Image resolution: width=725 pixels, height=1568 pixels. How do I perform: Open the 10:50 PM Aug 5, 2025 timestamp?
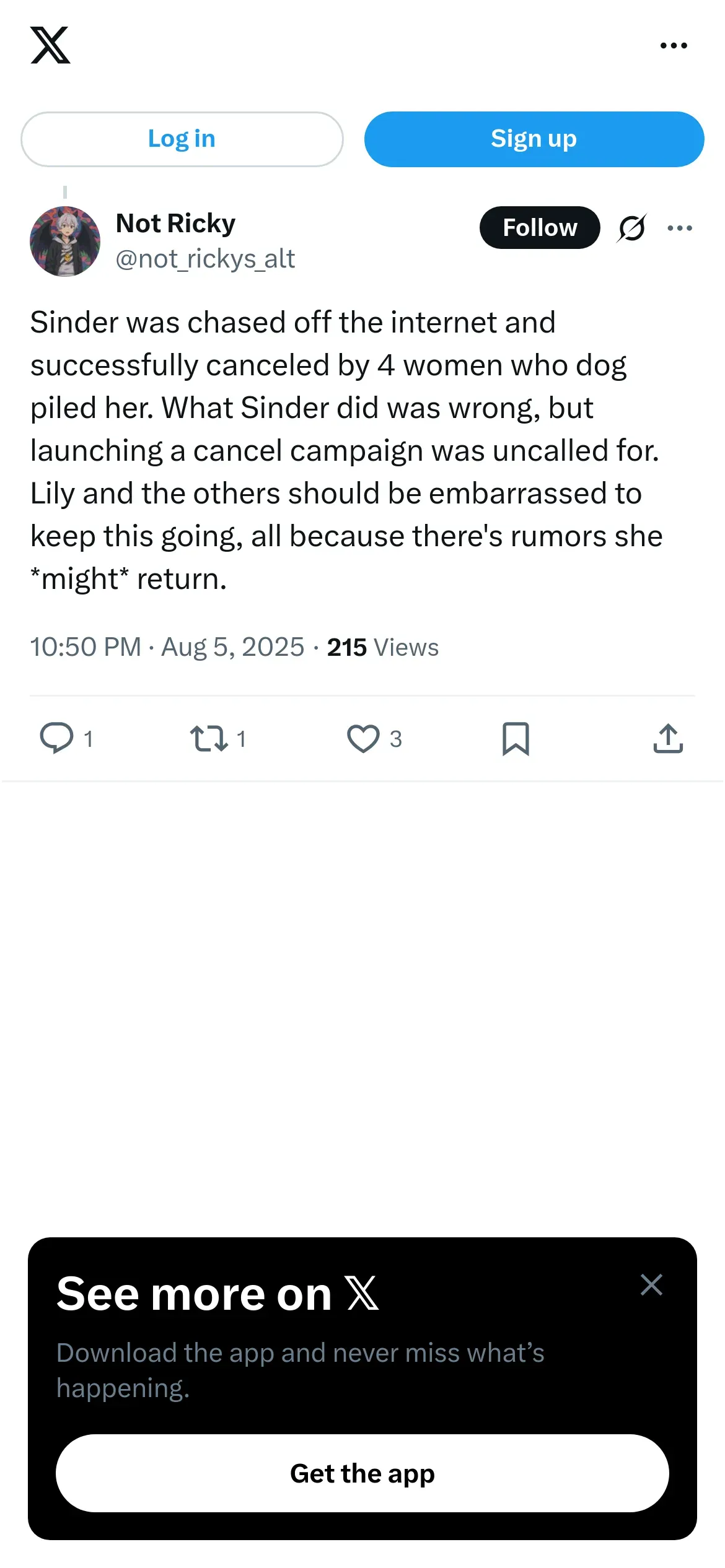(167, 647)
